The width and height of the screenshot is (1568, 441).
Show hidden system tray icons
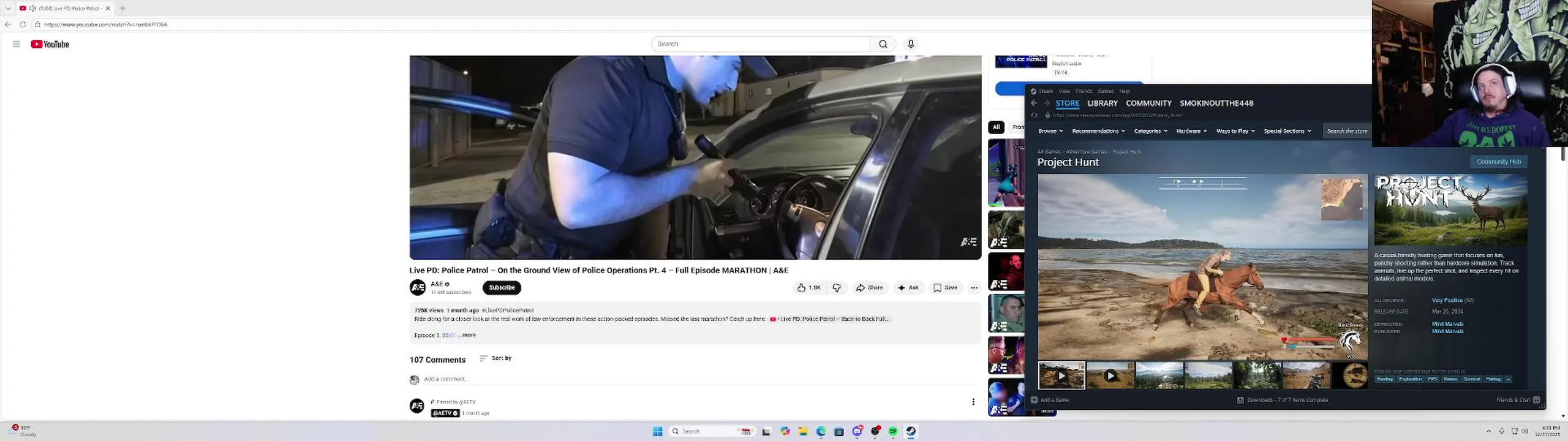pyautogui.click(x=1488, y=431)
